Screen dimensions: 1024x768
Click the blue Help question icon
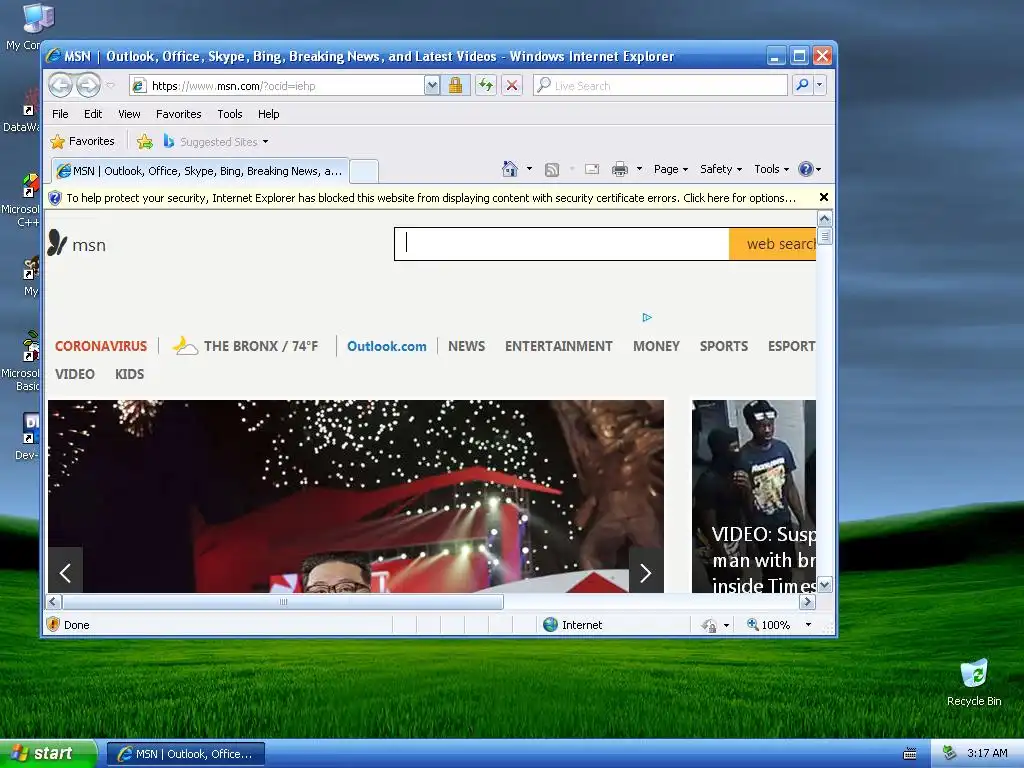806,169
